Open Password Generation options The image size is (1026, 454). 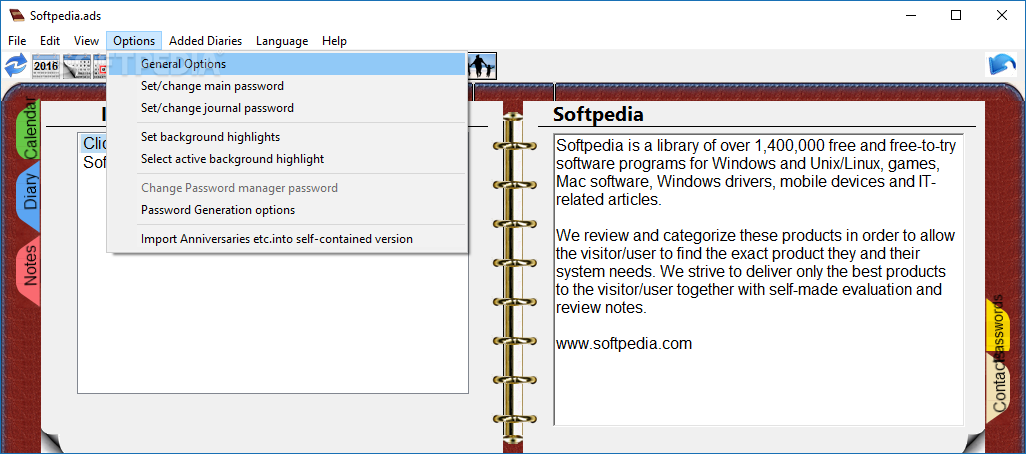coord(287,210)
